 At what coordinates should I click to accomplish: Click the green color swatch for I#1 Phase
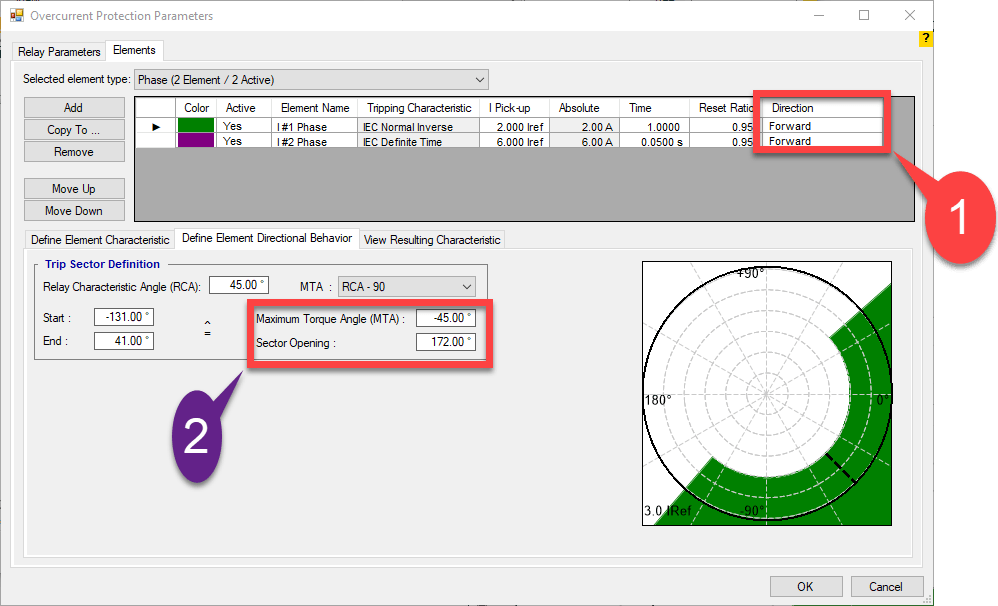[x=195, y=126]
